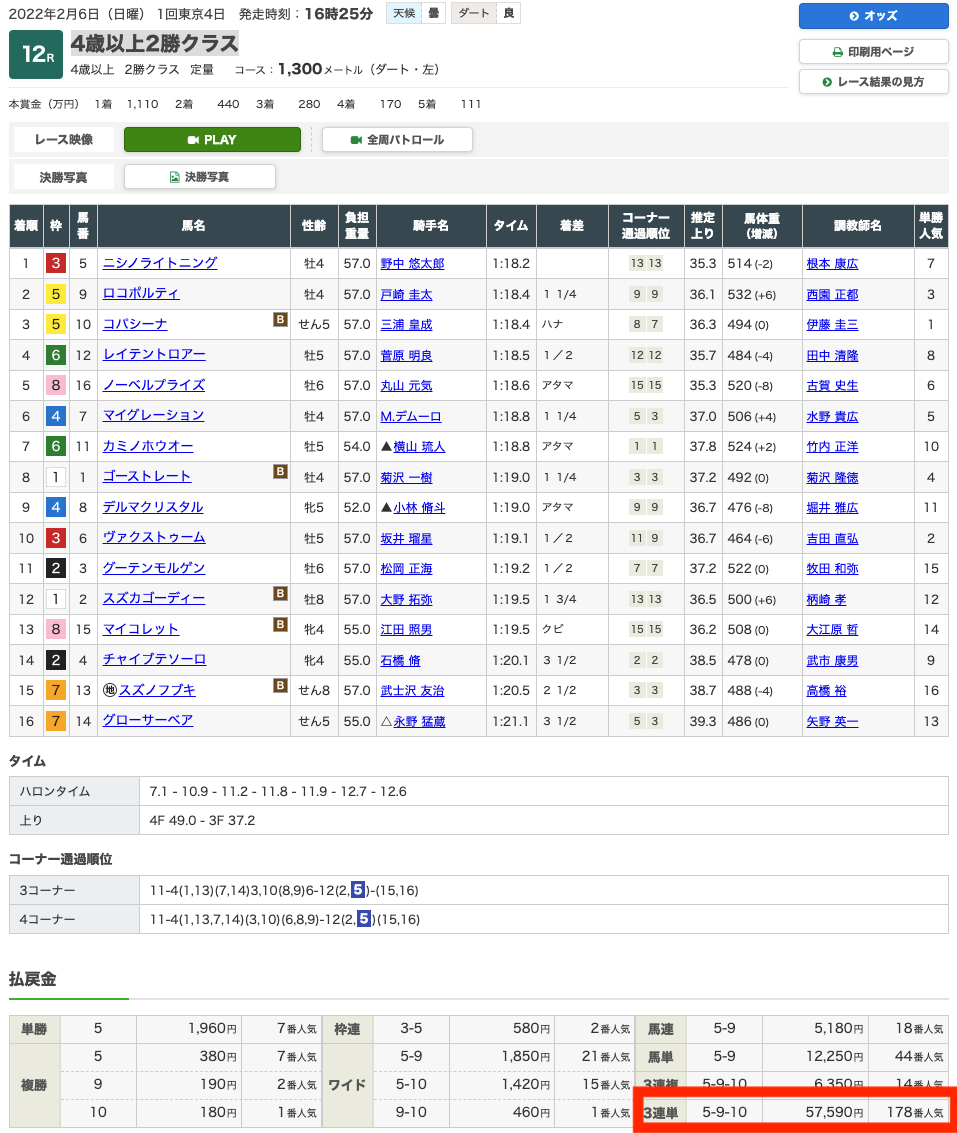Click the 単勝人気 column header

coord(931,225)
